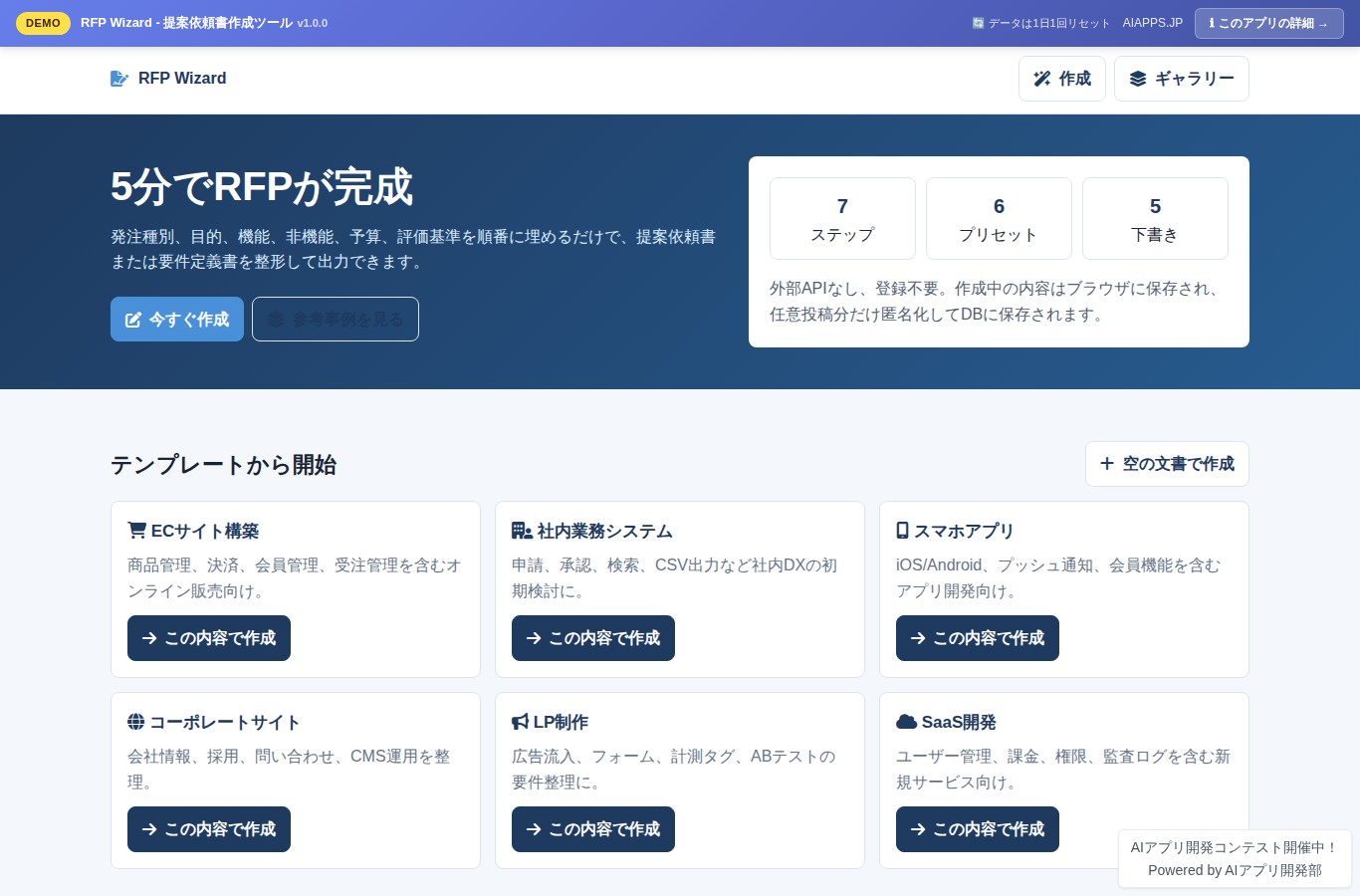This screenshot has width=1360, height=896.
Task: Click the layers icon on the ギャラリー button
Action: (1138, 79)
